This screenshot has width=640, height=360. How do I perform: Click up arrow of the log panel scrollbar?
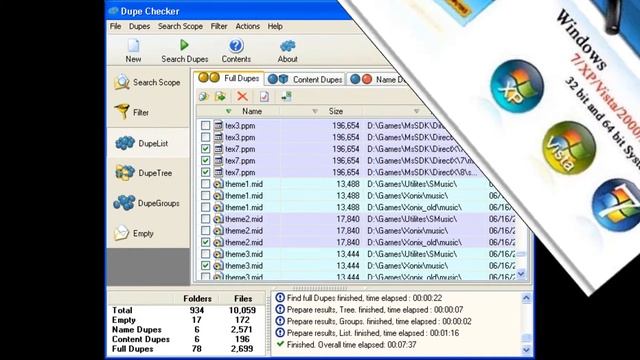(x=526, y=298)
